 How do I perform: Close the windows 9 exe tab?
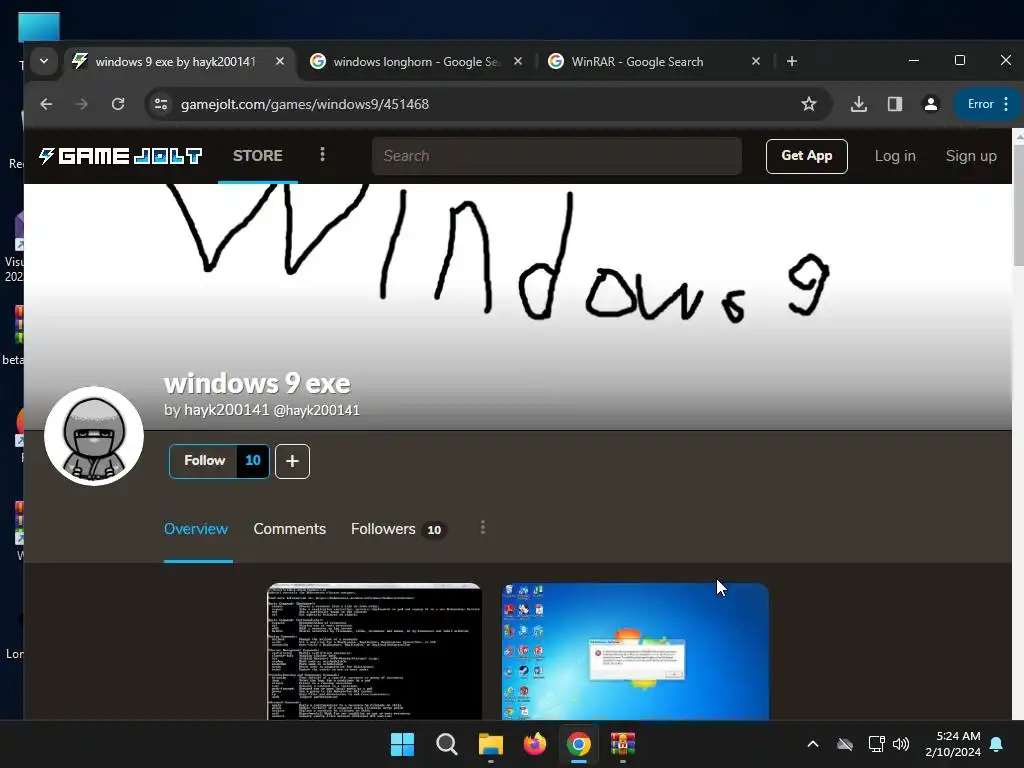(280, 61)
